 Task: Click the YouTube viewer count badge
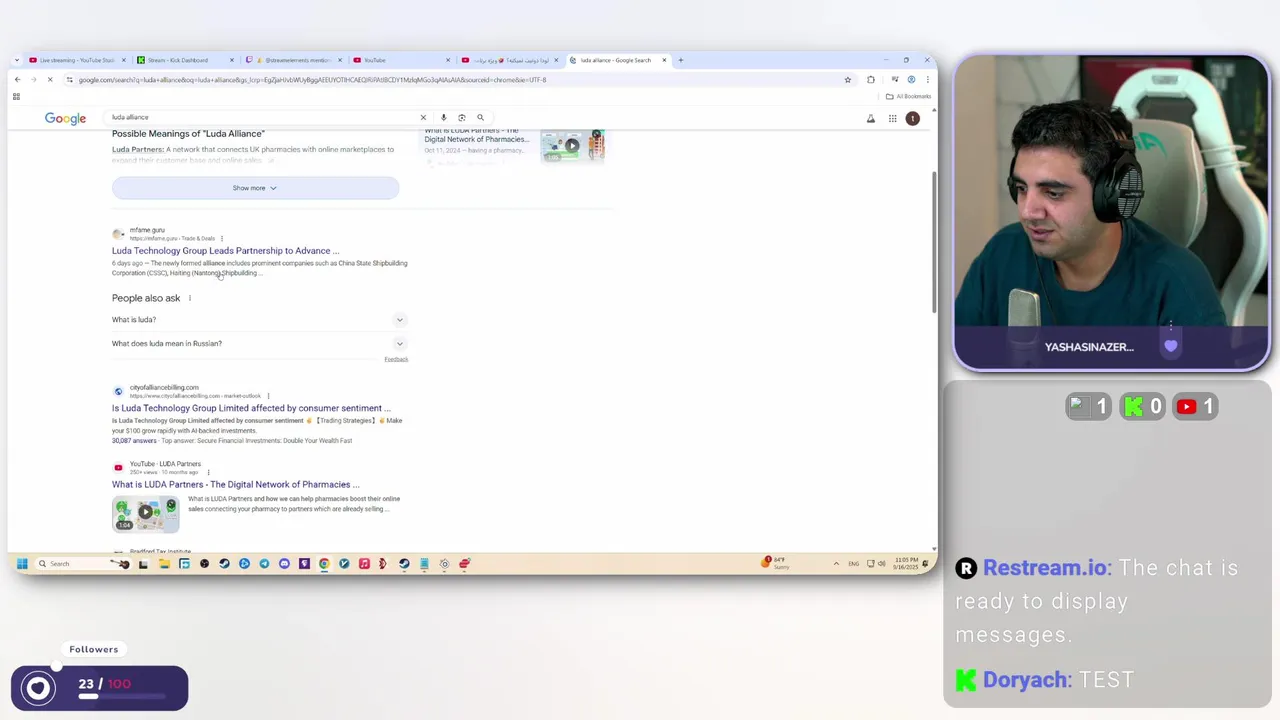(x=1195, y=406)
